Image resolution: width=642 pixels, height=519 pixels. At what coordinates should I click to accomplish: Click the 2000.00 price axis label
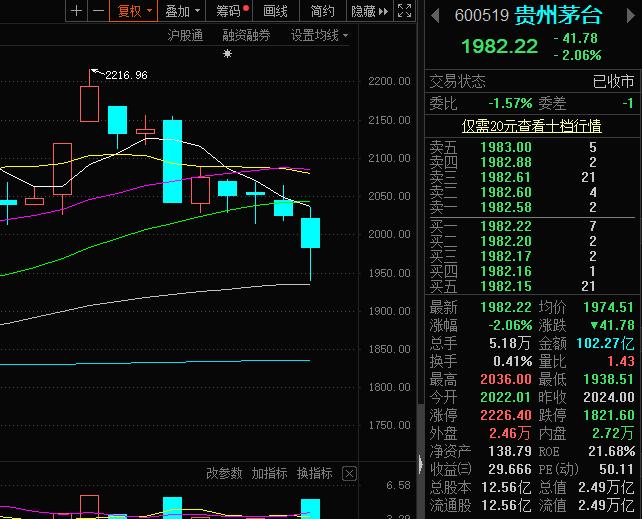tap(389, 234)
